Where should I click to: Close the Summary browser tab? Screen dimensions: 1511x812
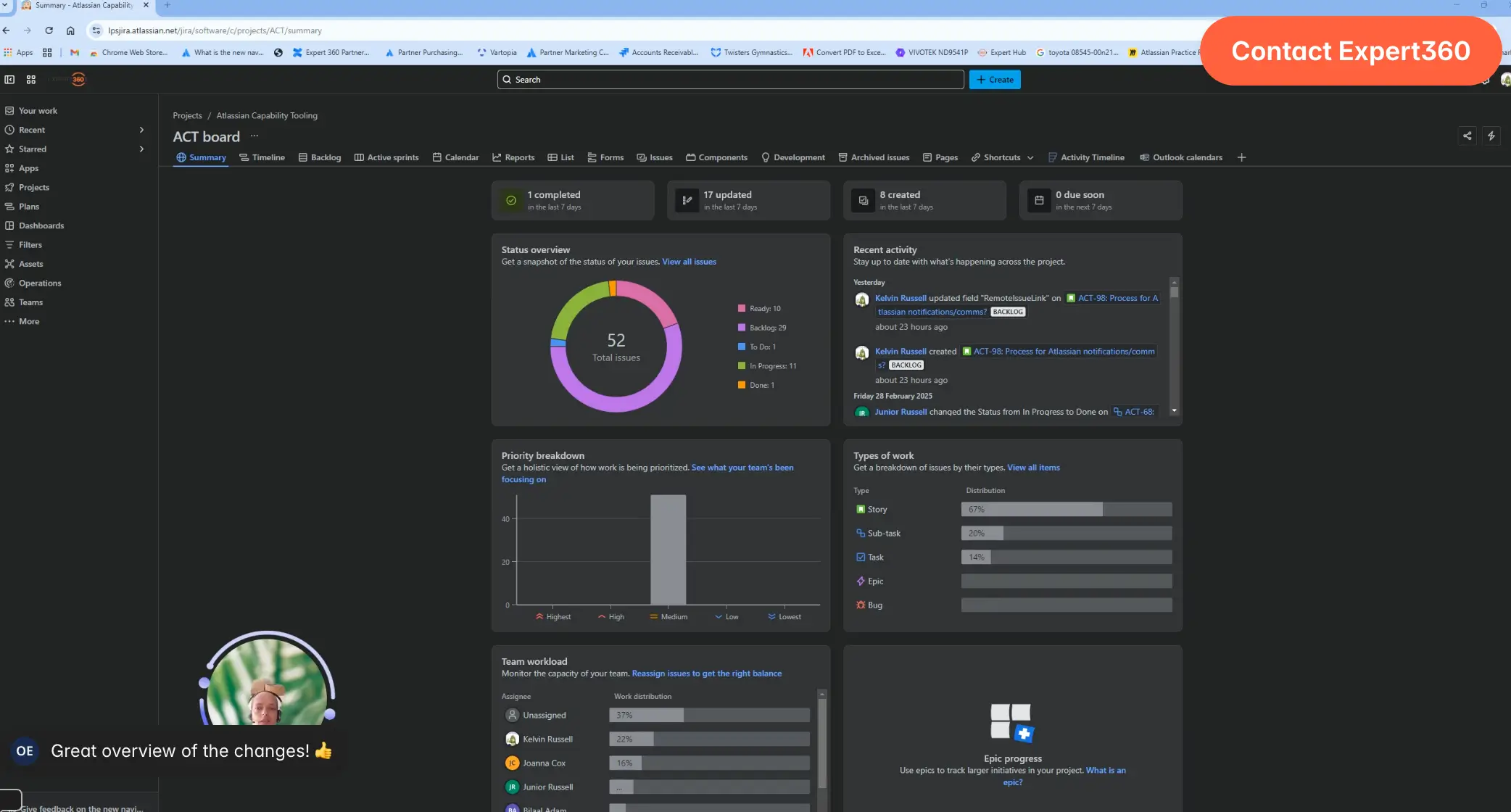(146, 5)
